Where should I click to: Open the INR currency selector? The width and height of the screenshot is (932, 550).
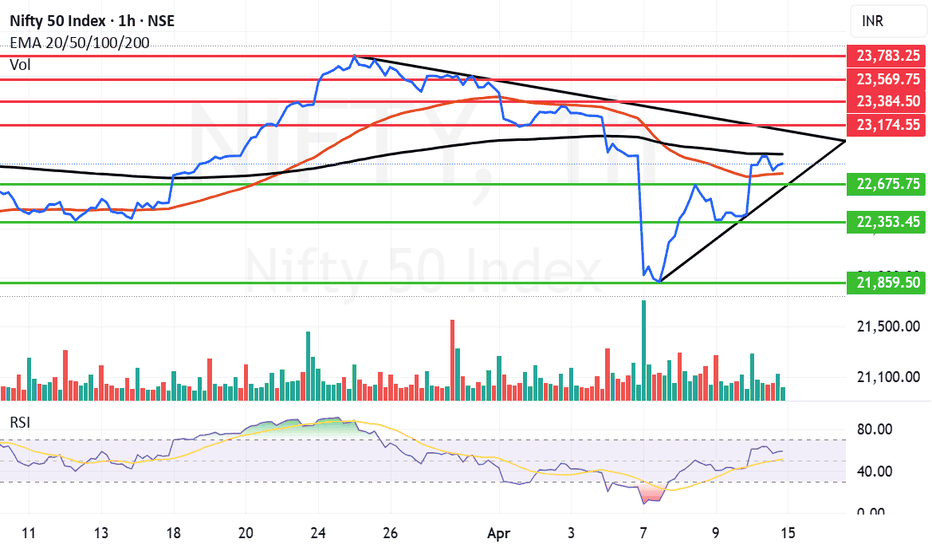(888, 21)
